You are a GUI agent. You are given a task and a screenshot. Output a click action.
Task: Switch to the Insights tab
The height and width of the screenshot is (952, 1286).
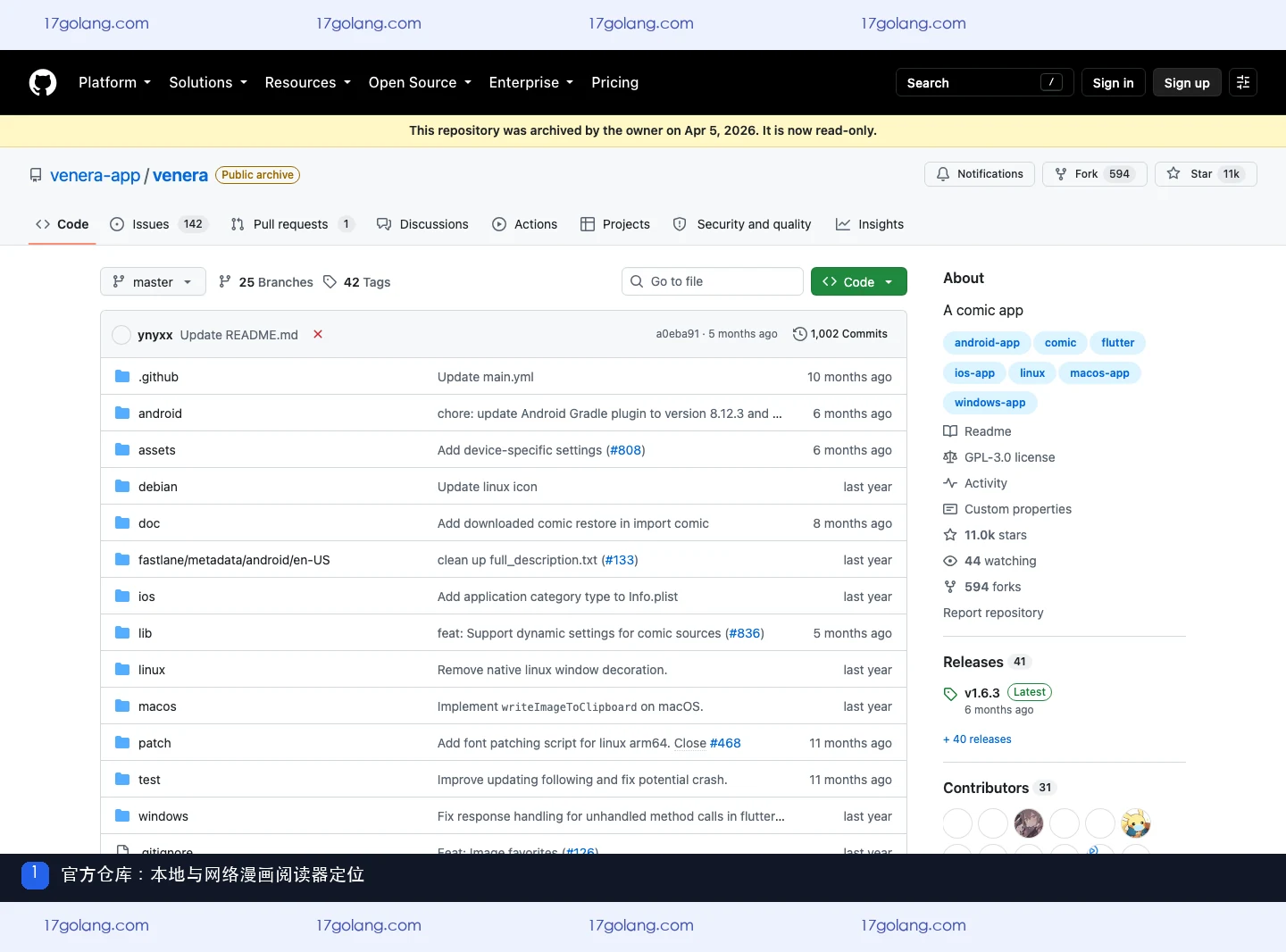click(x=870, y=224)
